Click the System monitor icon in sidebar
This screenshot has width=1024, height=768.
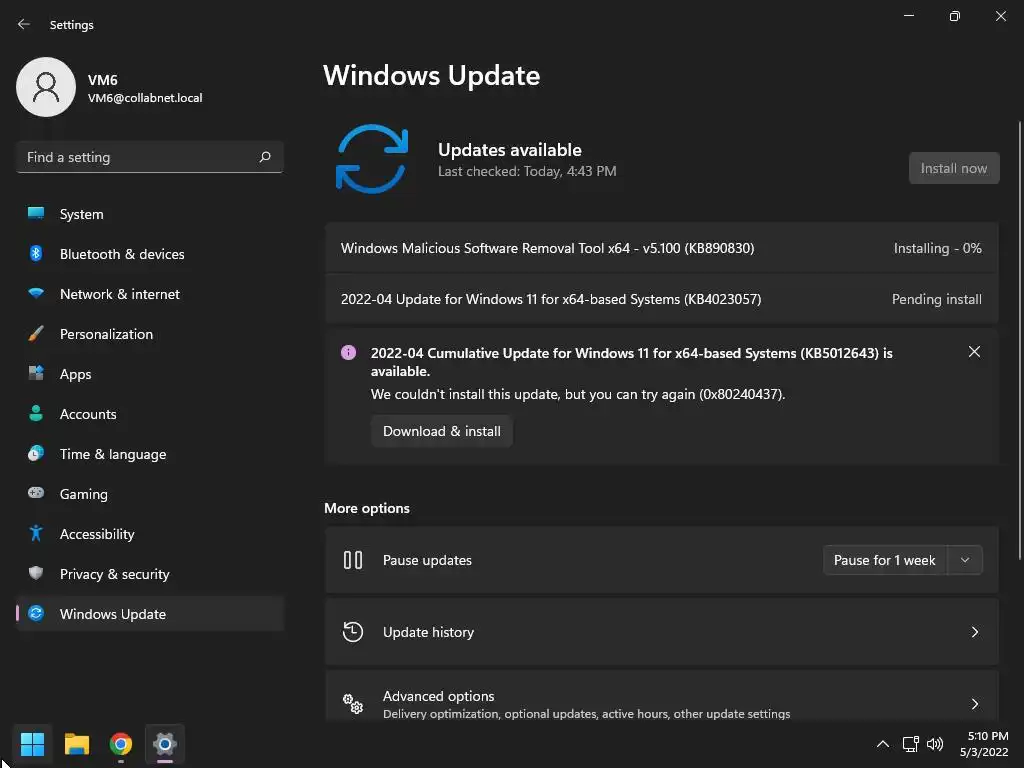tap(36, 214)
